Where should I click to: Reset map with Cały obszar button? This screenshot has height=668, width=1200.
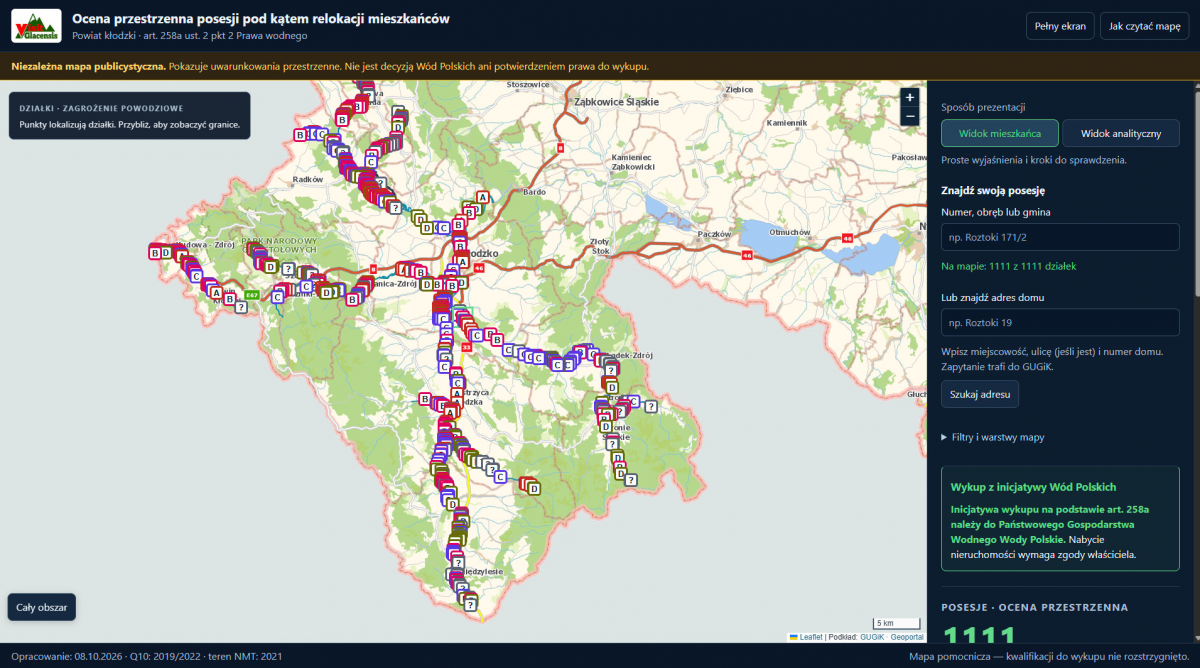coord(41,607)
